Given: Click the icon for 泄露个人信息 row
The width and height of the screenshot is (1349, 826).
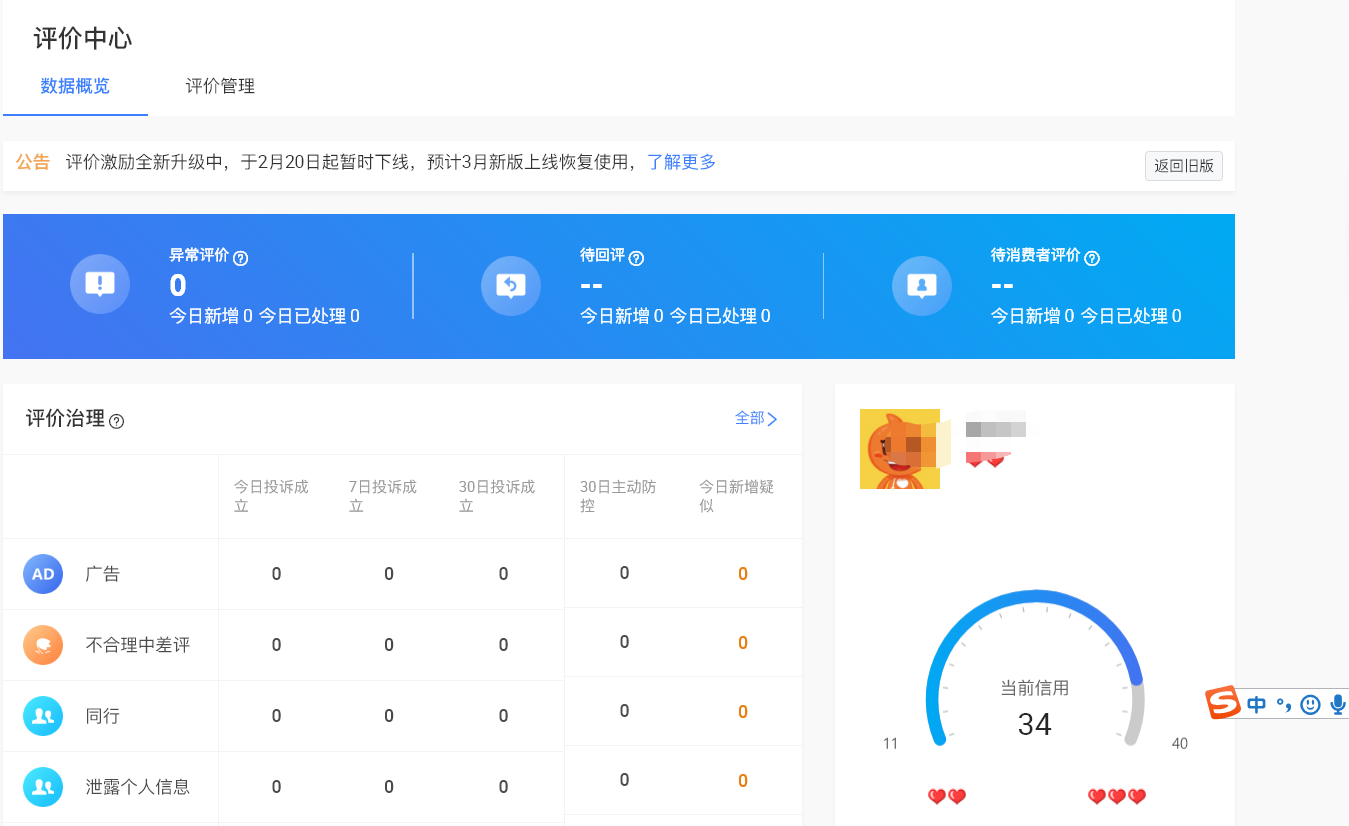Looking at the screenshot, I should coord(43,787).
